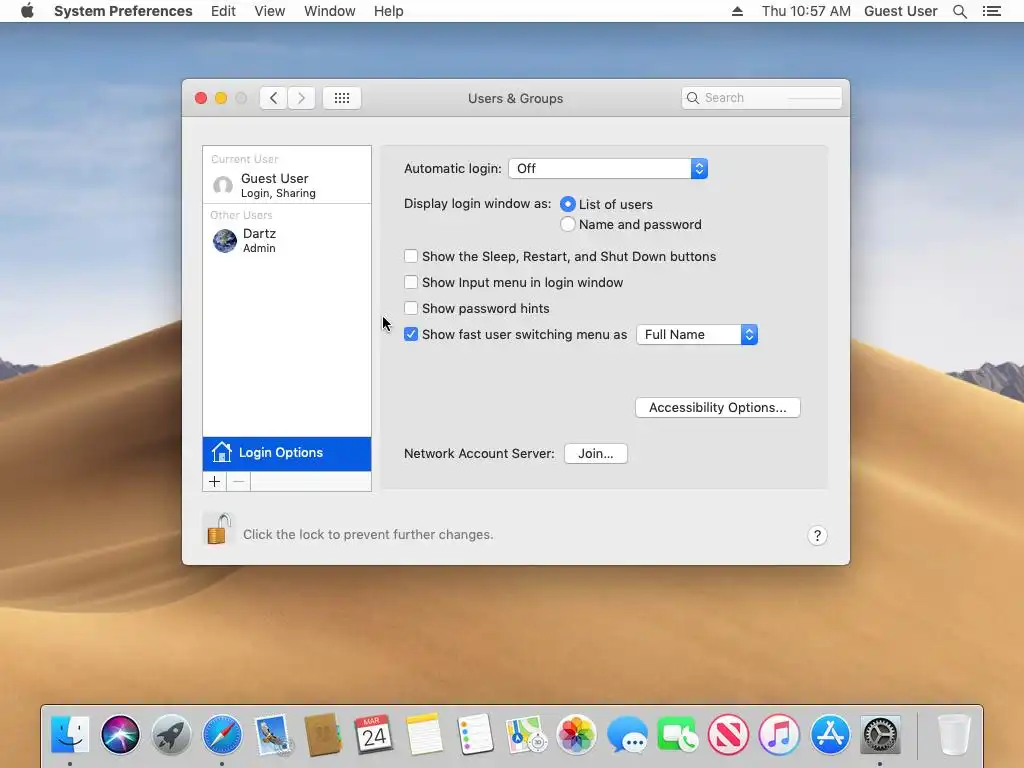
Task: Uncheck Show fast user switching menu
Action: click(411, 334)
